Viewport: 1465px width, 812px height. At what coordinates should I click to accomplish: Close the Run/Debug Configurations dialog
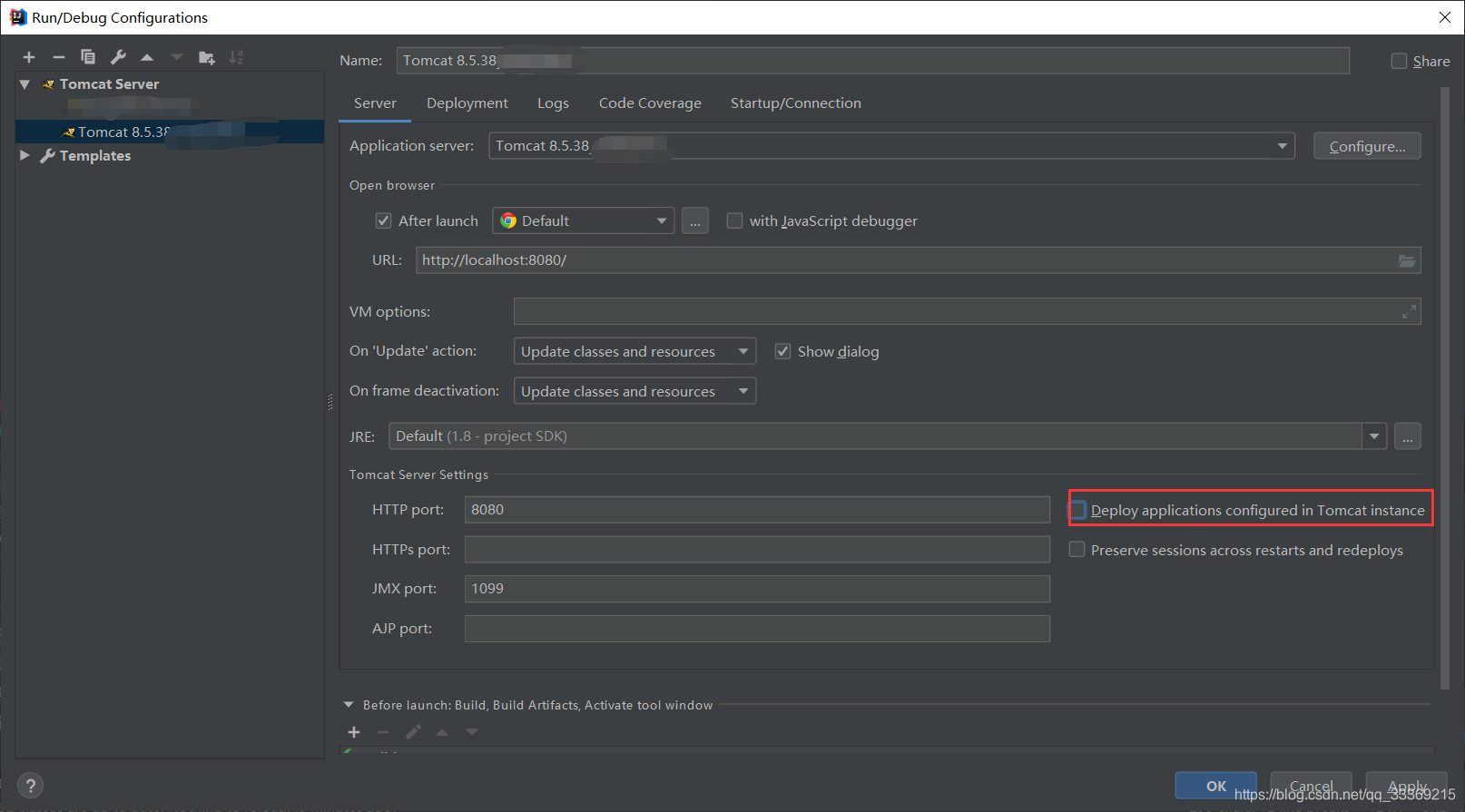pyautogui.click(x=1444, y=17)
